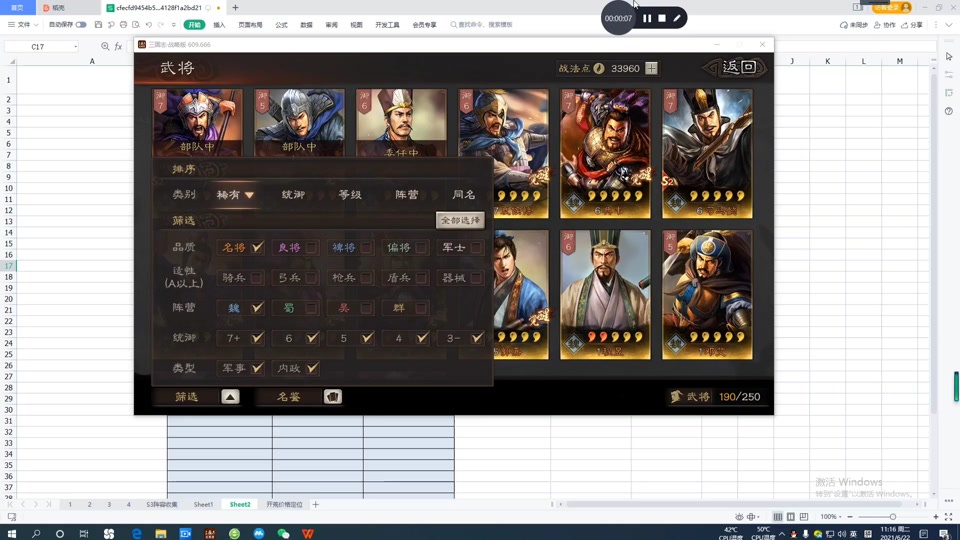Check the 良将 quality filter

(x=312, y=247)
